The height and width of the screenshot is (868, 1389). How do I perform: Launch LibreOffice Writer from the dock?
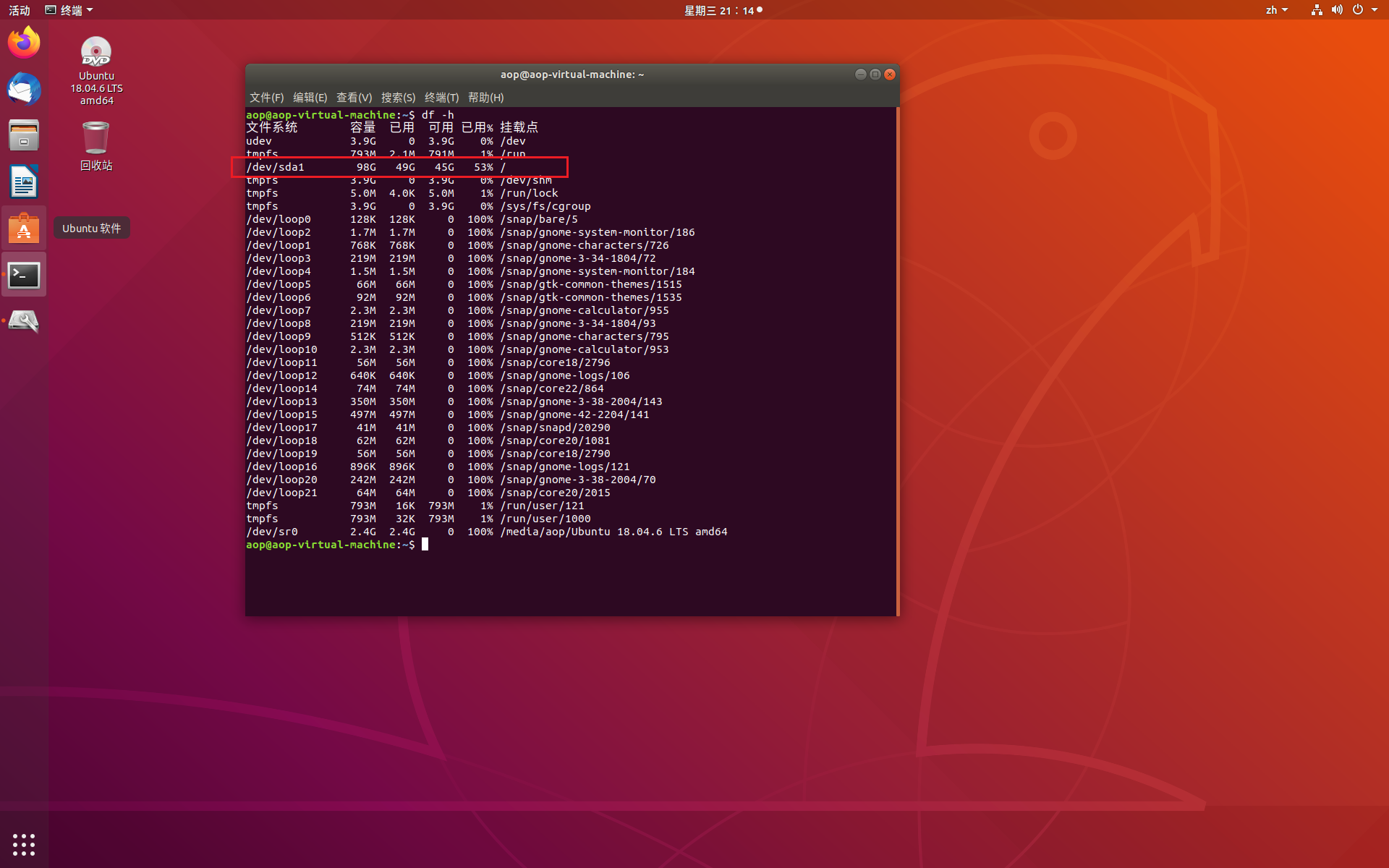point(24,182)
